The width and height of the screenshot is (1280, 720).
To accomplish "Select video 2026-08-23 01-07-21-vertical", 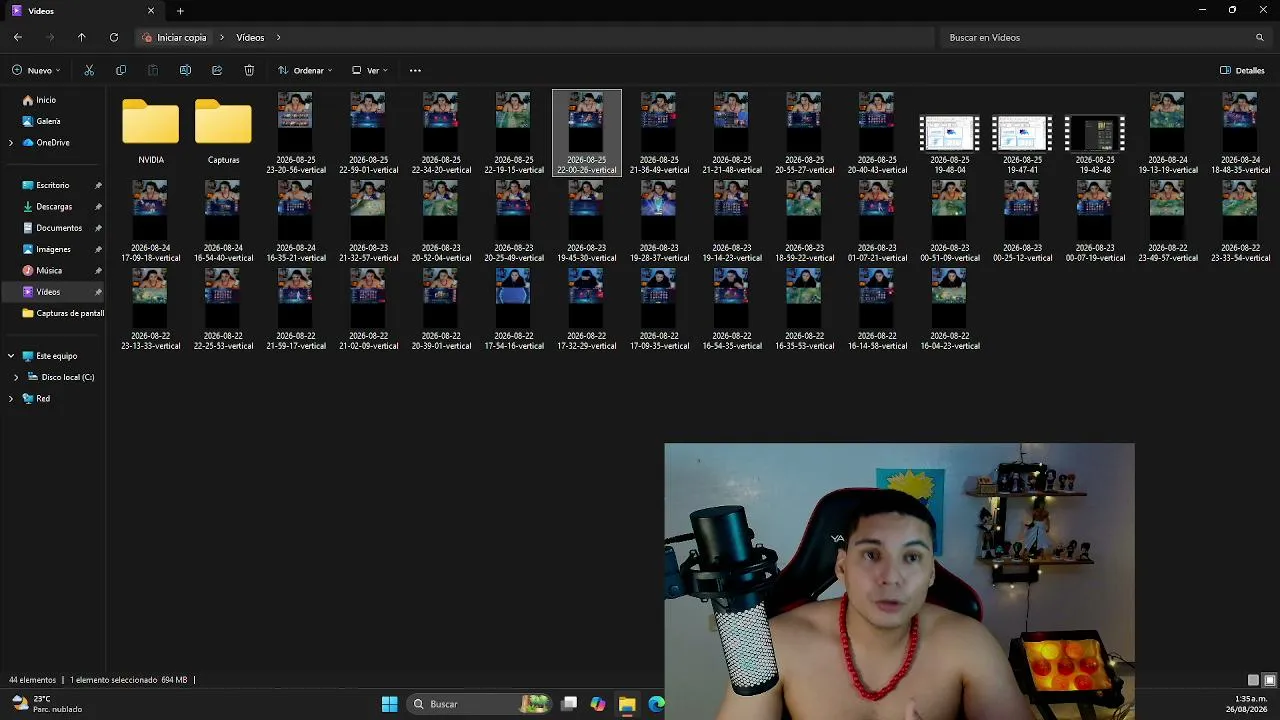I will (877, 221).
